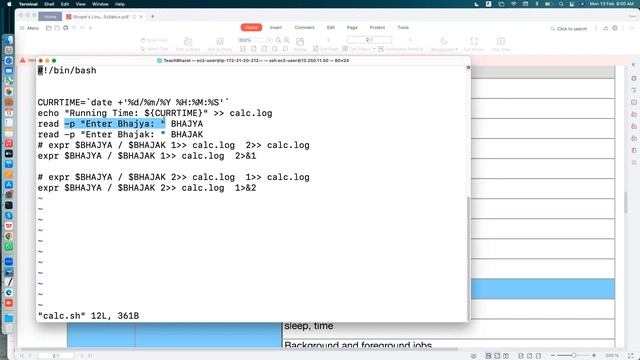Screen dimensions: 640x360
Task: Go to previous page arrow in ribbon
Action: [329, 40]
